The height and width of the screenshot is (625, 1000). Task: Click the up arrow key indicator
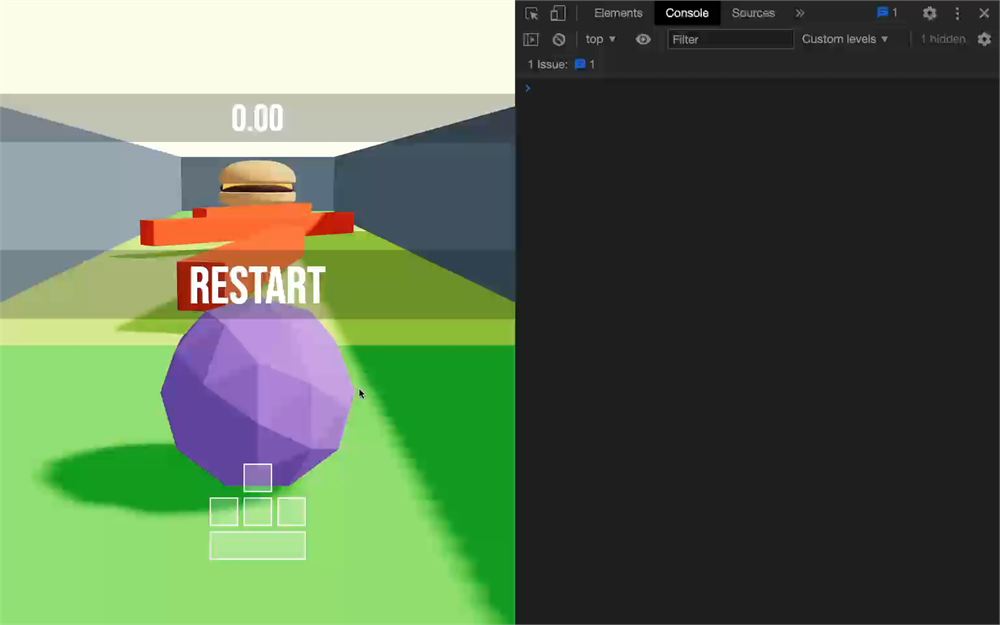coord(258,478)
